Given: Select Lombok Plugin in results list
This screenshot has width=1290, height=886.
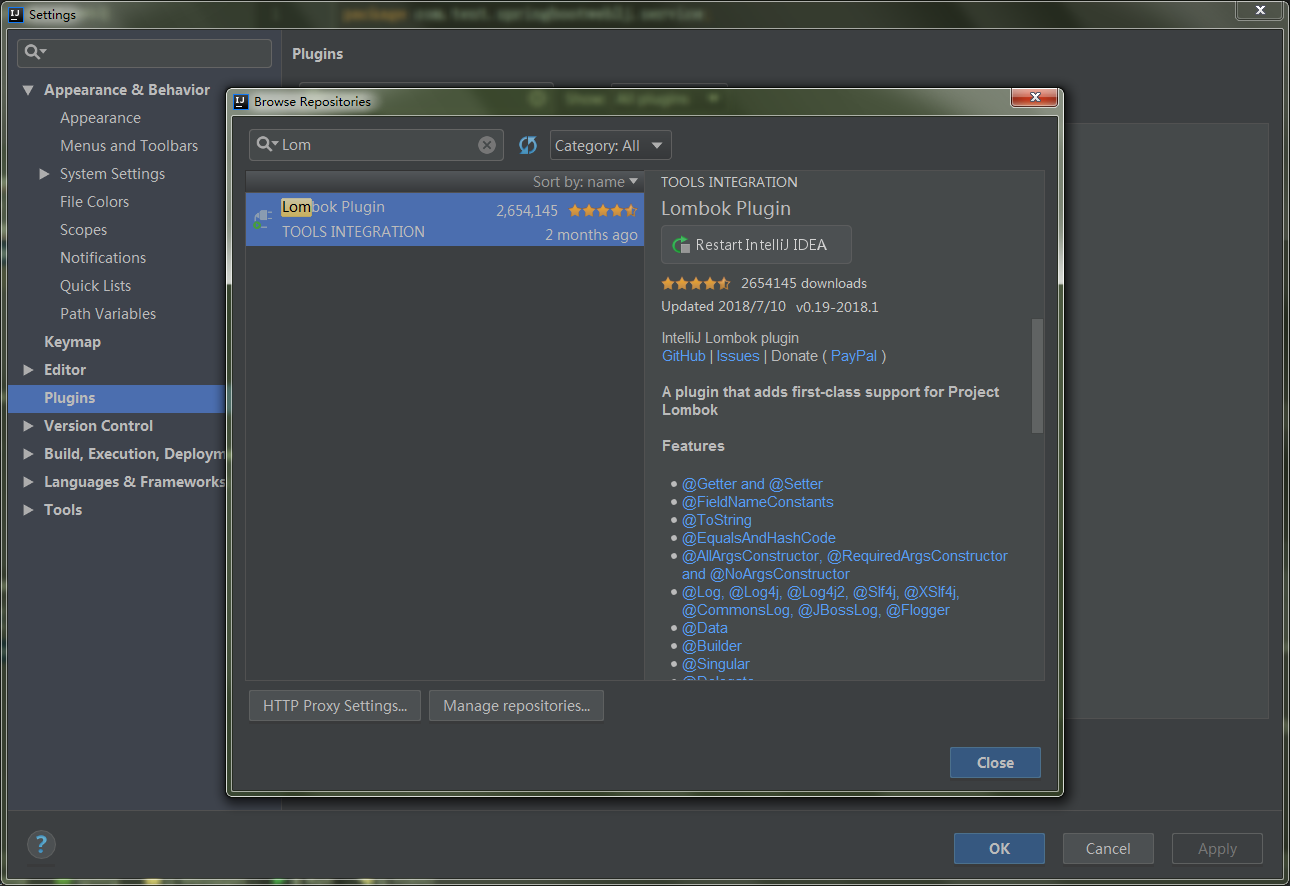Looking at the screenshot, I should click(445, 219).
